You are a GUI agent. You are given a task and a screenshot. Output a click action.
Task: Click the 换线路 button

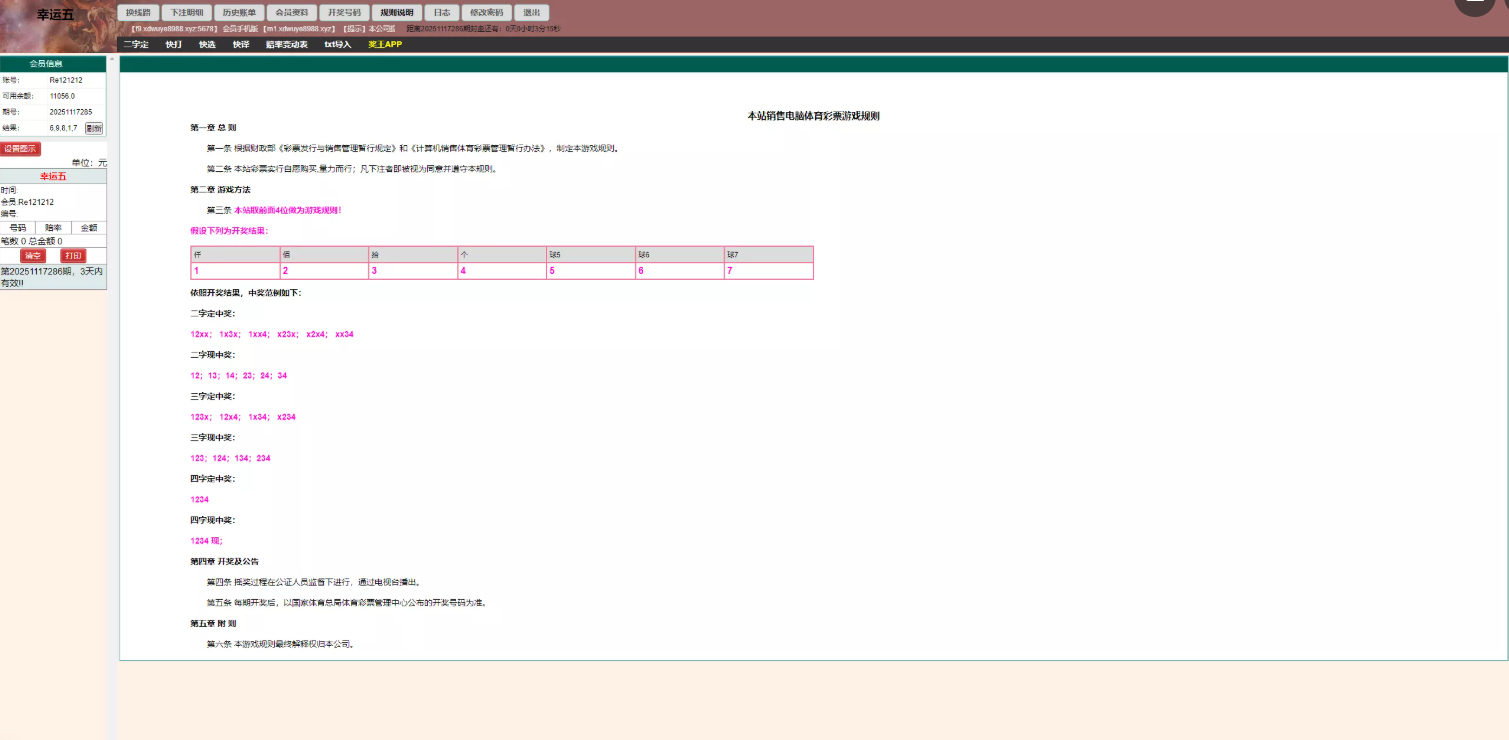coord(138,13)
